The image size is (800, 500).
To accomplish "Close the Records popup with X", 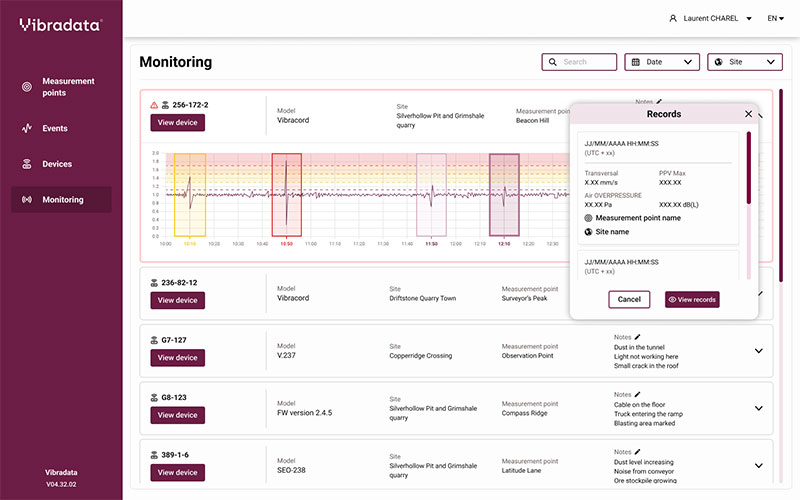I will point(748,114).
